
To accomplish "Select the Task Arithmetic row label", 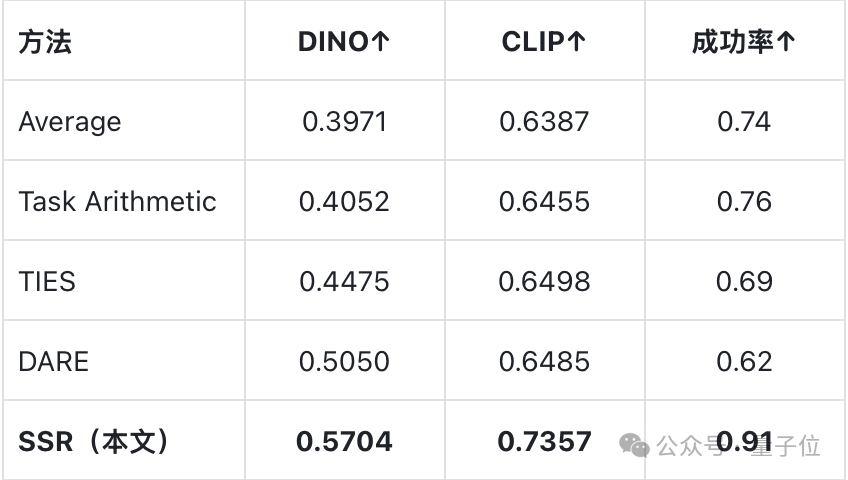I will [117, 202].
